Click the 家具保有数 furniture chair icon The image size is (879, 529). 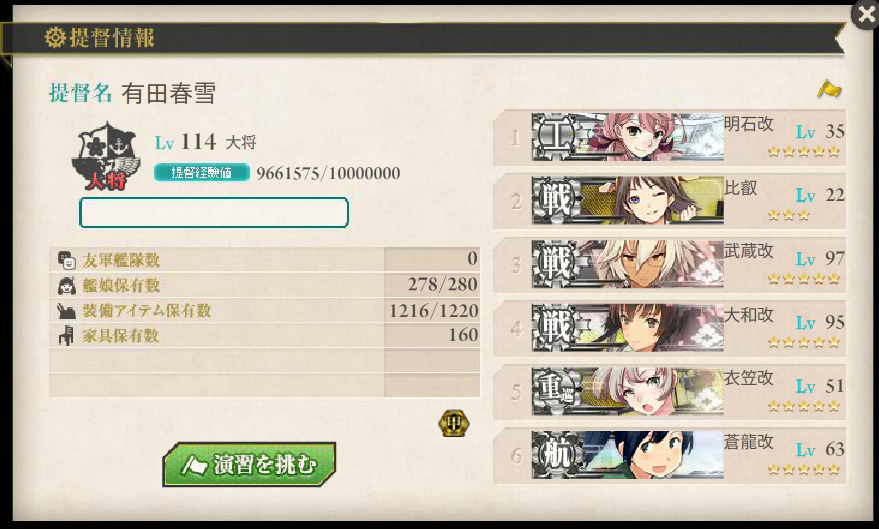coord(66,335)
